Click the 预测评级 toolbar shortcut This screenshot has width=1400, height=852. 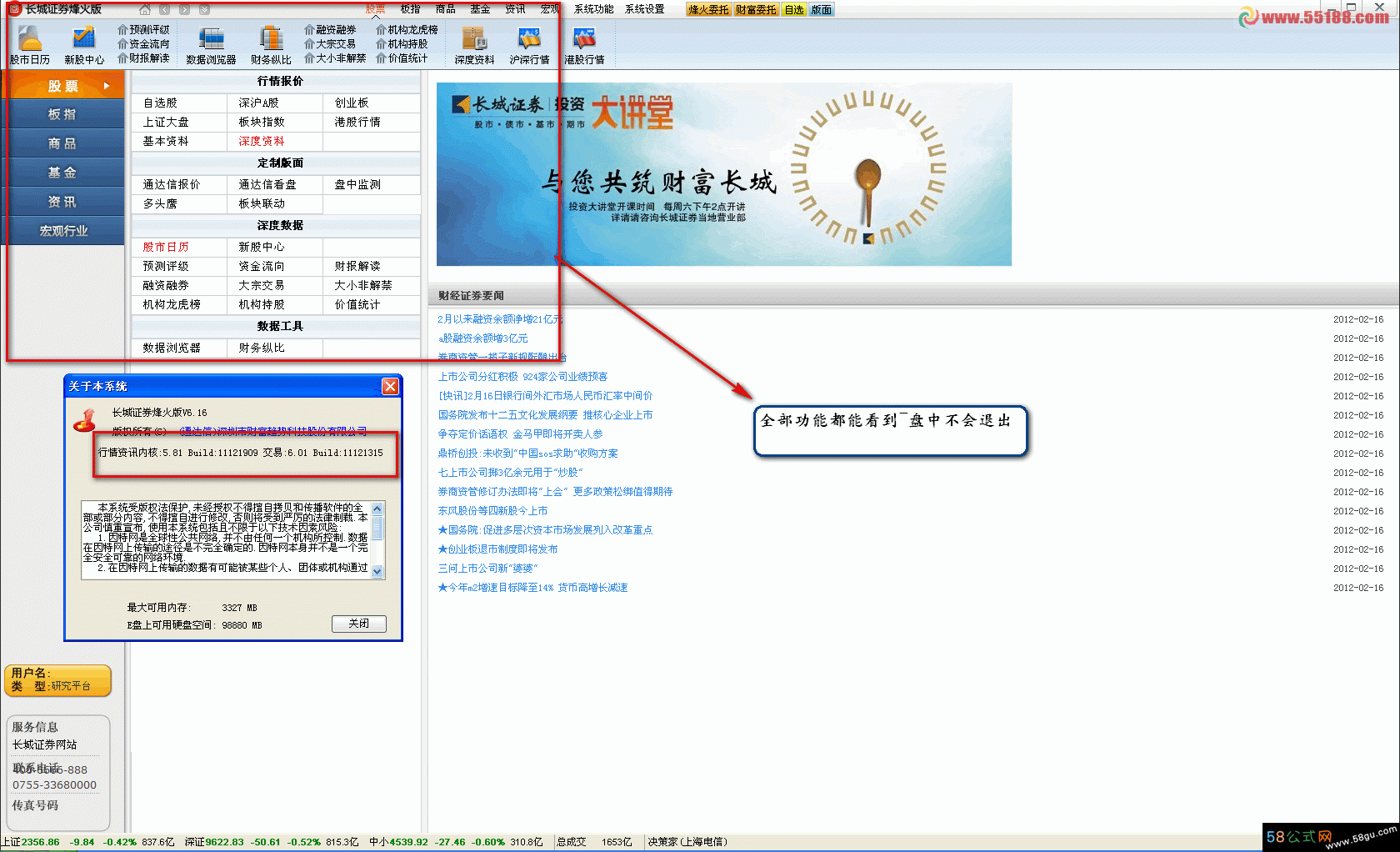(143, 29)
